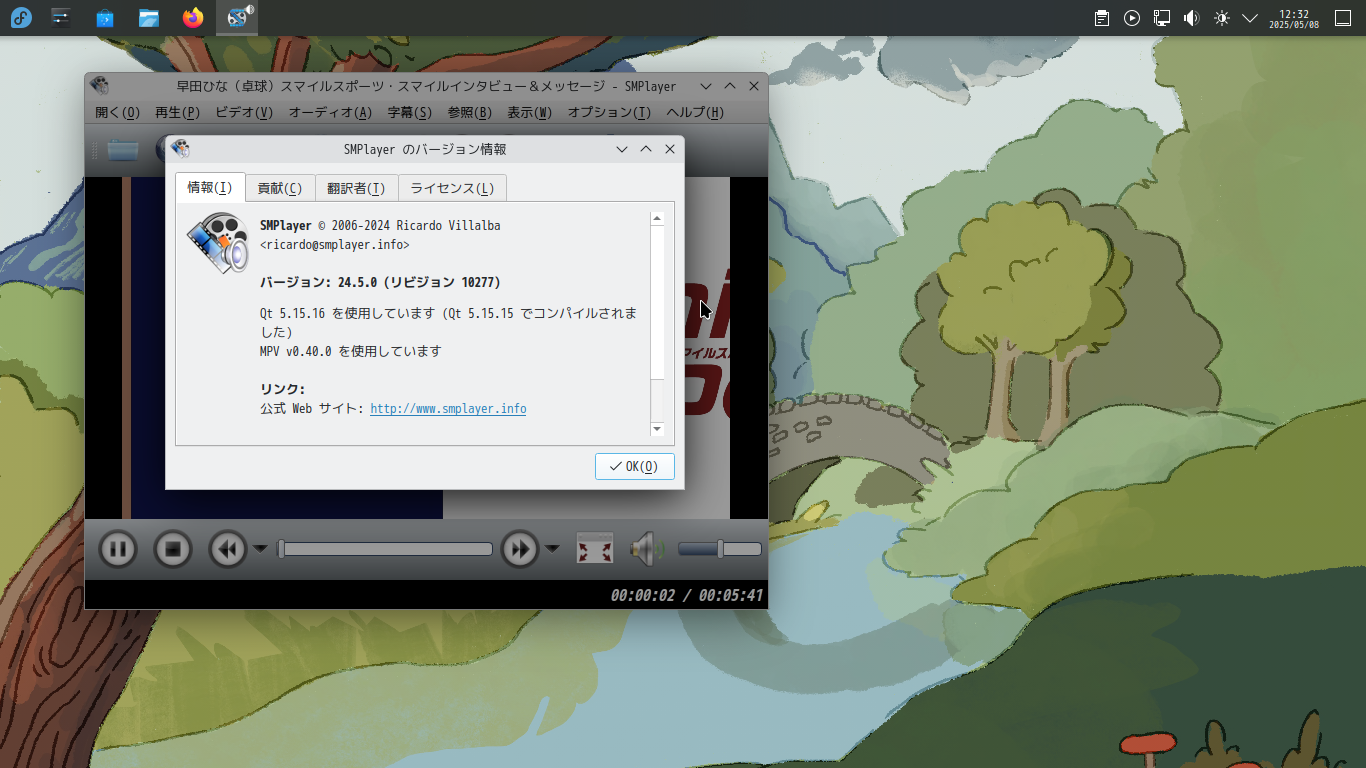The image size is (1366, 768).
Task: Open the Fedora application launcher
Action: (20, 18)
